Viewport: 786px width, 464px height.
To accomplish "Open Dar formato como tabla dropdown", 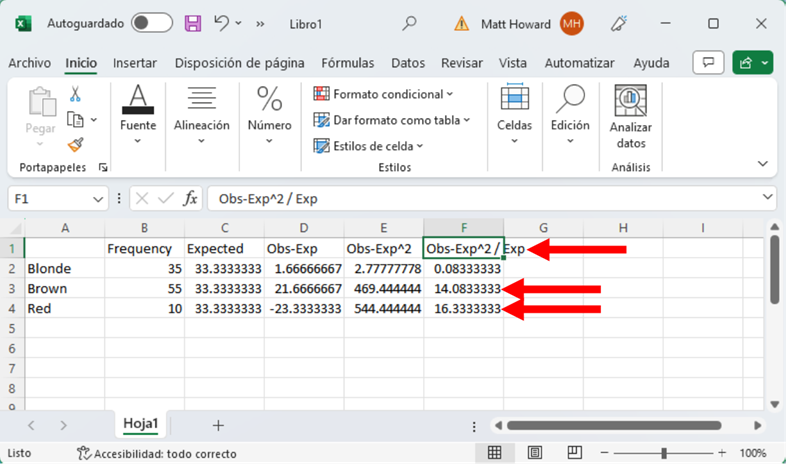I will point(391,120).
